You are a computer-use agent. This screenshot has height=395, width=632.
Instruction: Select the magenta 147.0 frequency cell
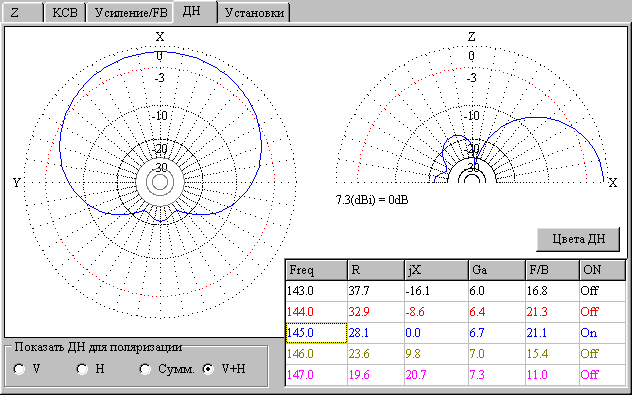[316, 375]
